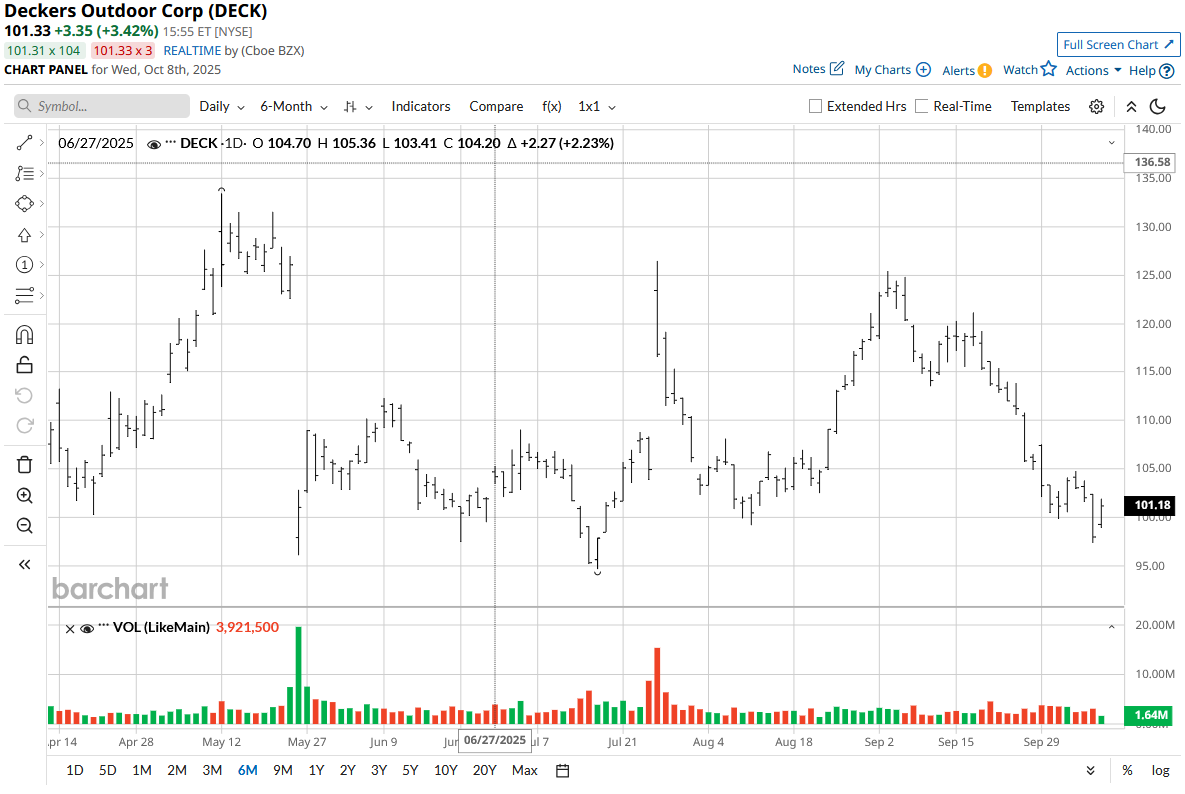Open the 1x1 grid layout dropdown
This screenshot has width=1185, height=794.
[597, 107]
